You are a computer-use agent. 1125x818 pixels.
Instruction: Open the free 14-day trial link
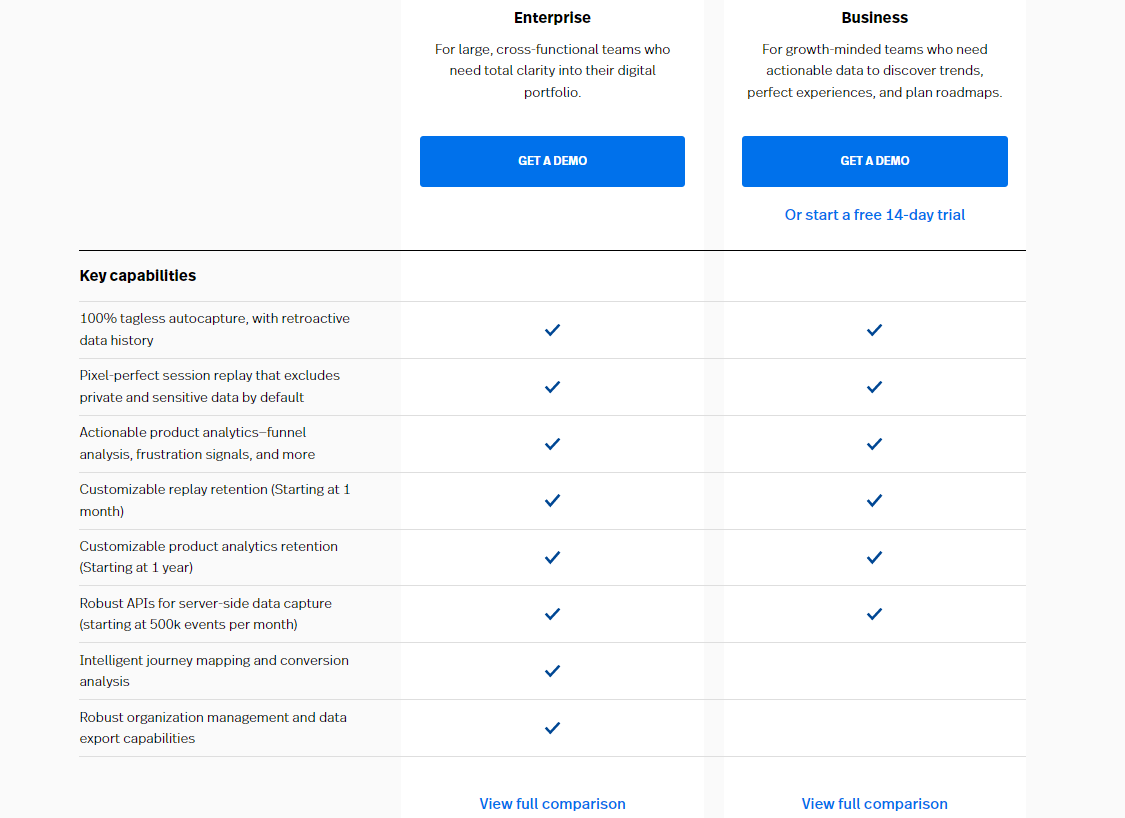click(x=874, y=215)
